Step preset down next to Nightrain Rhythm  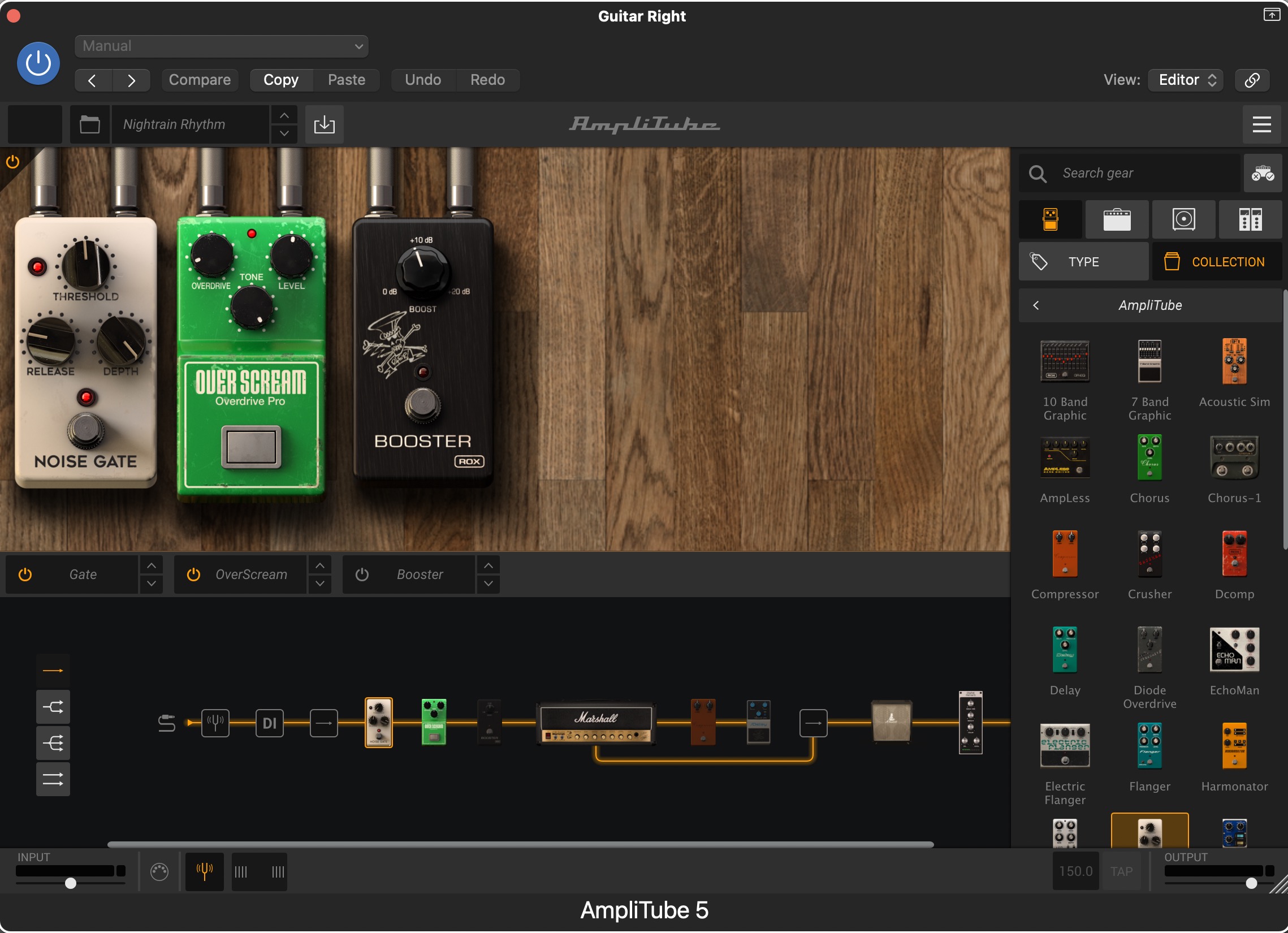[x=284, y=133]
